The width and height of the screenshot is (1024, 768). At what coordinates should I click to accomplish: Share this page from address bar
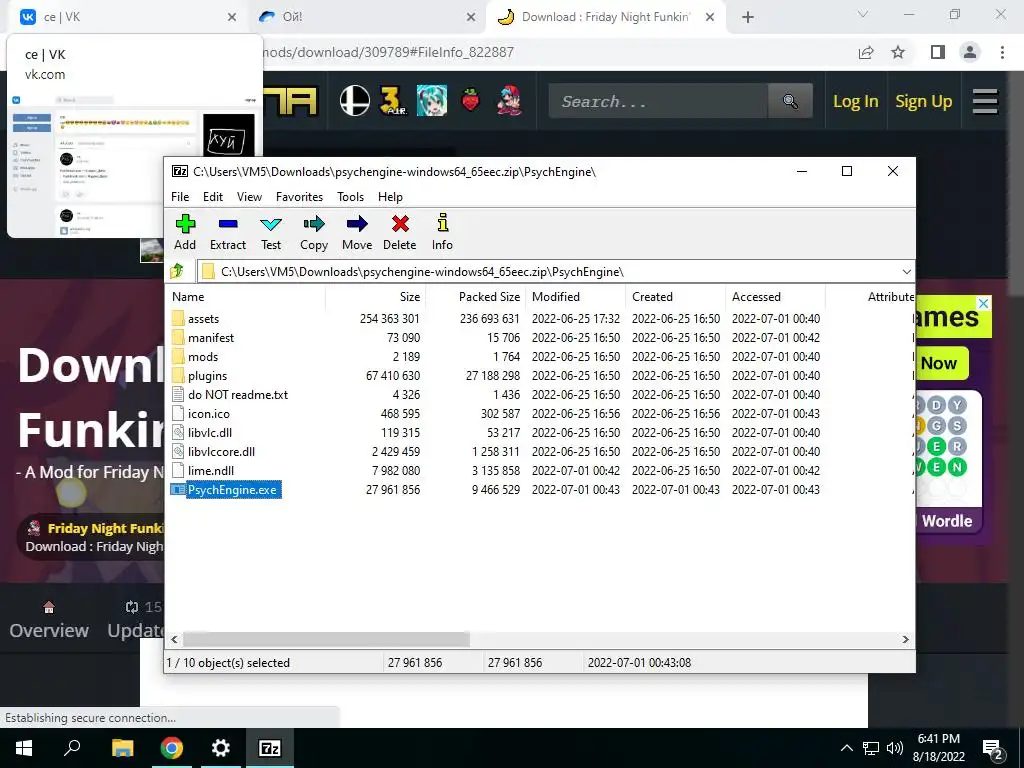tap(866, 52)
